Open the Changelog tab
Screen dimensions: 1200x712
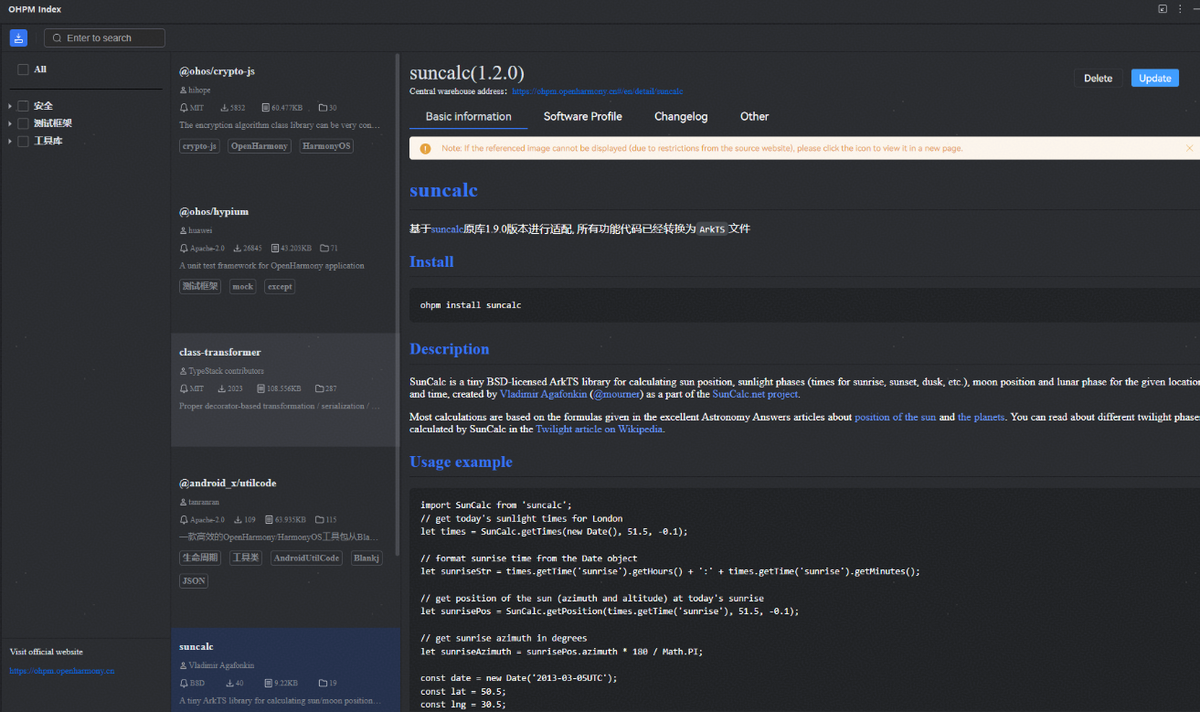(x=680, y=117)
